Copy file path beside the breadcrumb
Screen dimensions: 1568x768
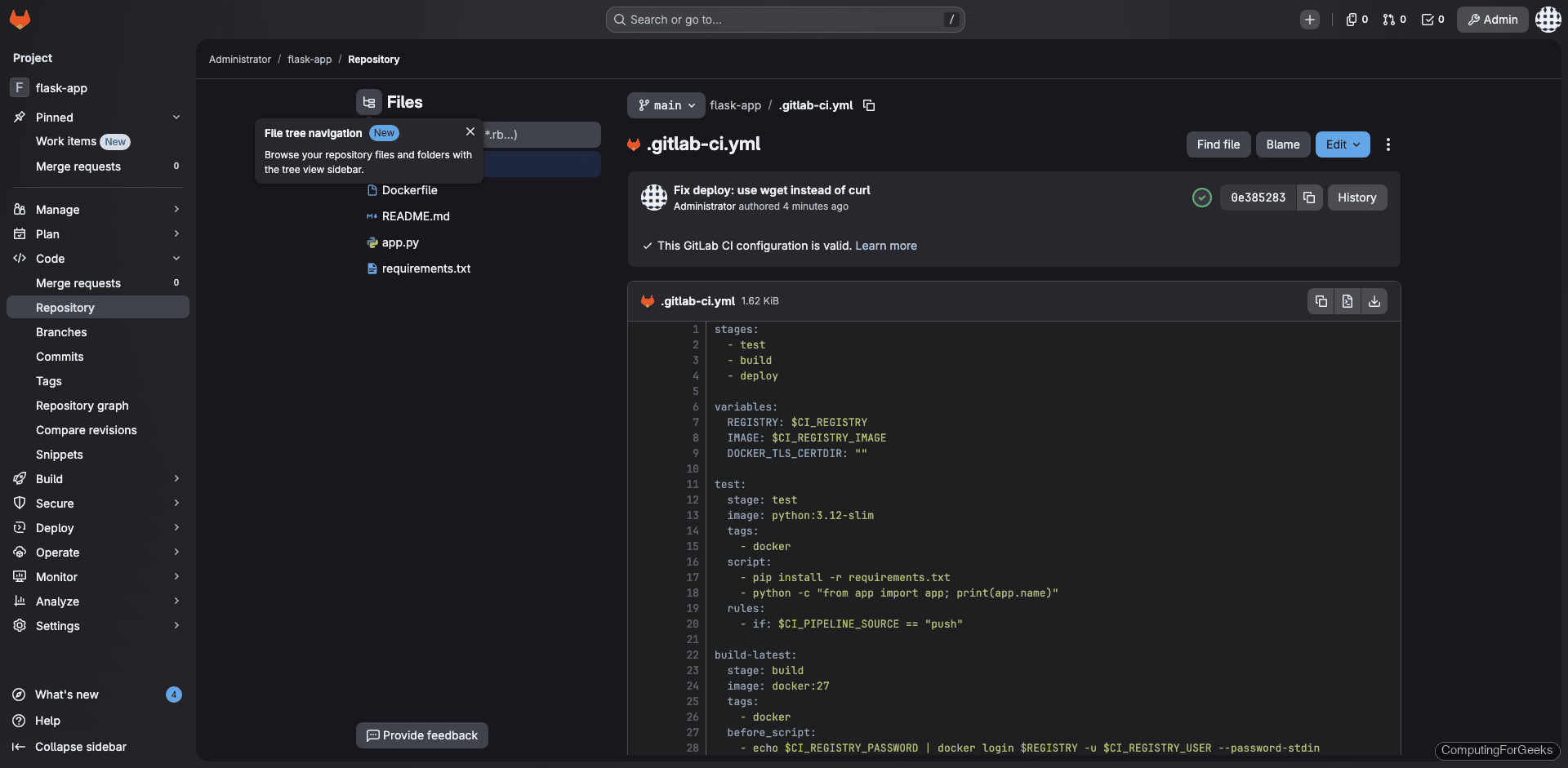(x=868, y=105)
